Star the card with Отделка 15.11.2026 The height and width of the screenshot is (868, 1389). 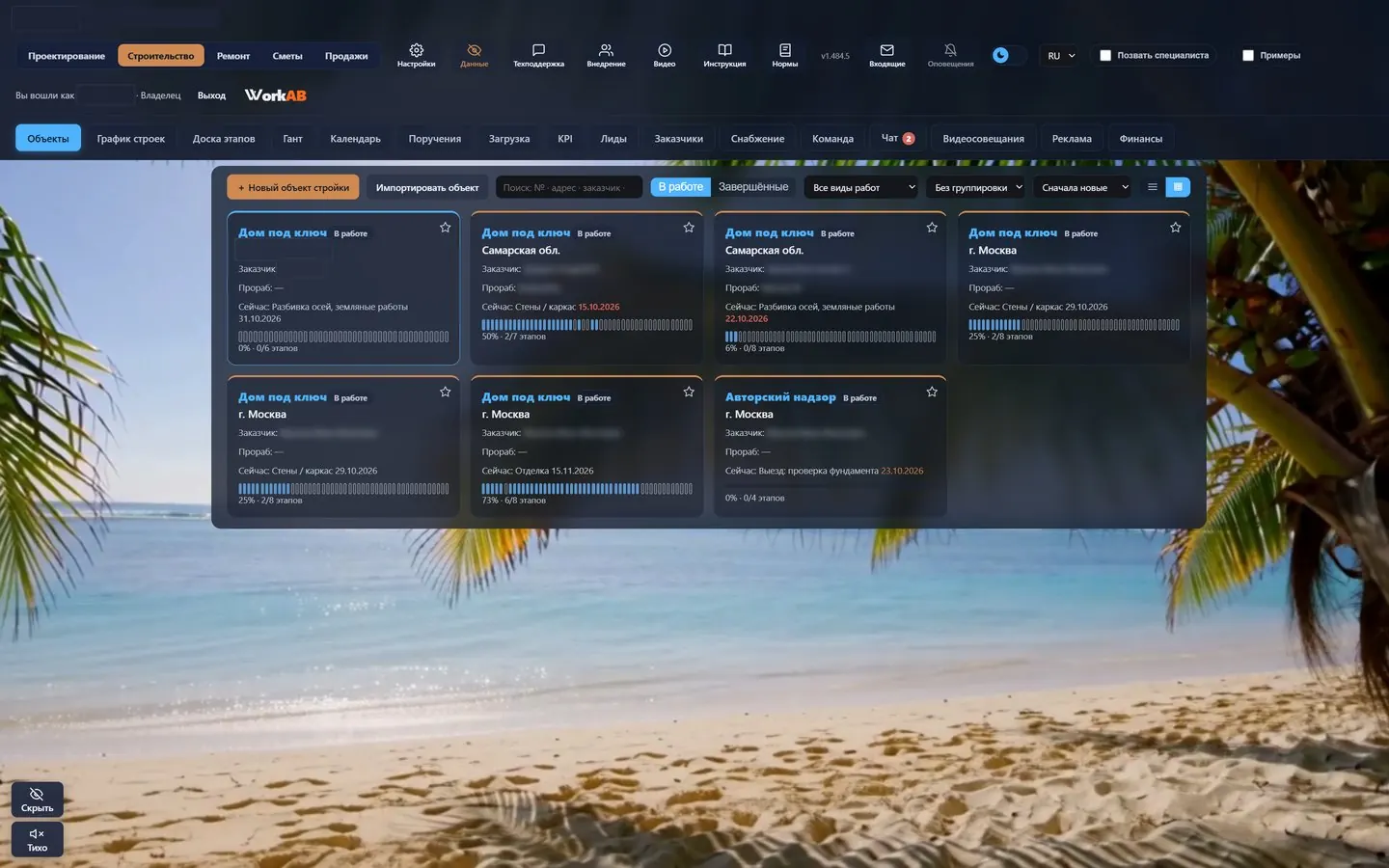[x=689, y=392]
